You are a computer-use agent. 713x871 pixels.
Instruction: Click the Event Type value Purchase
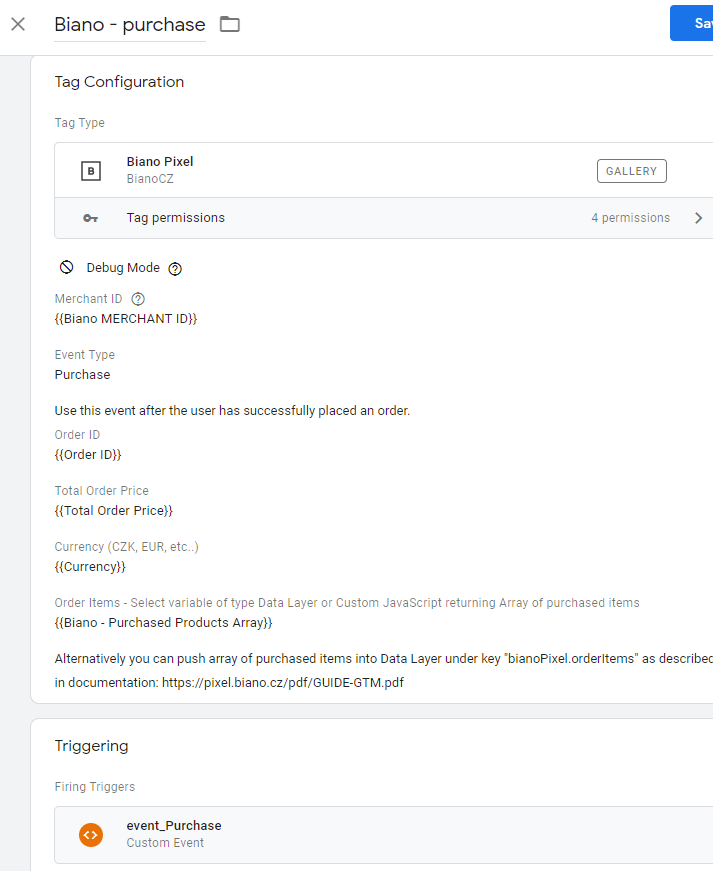(x=82, y=375)
